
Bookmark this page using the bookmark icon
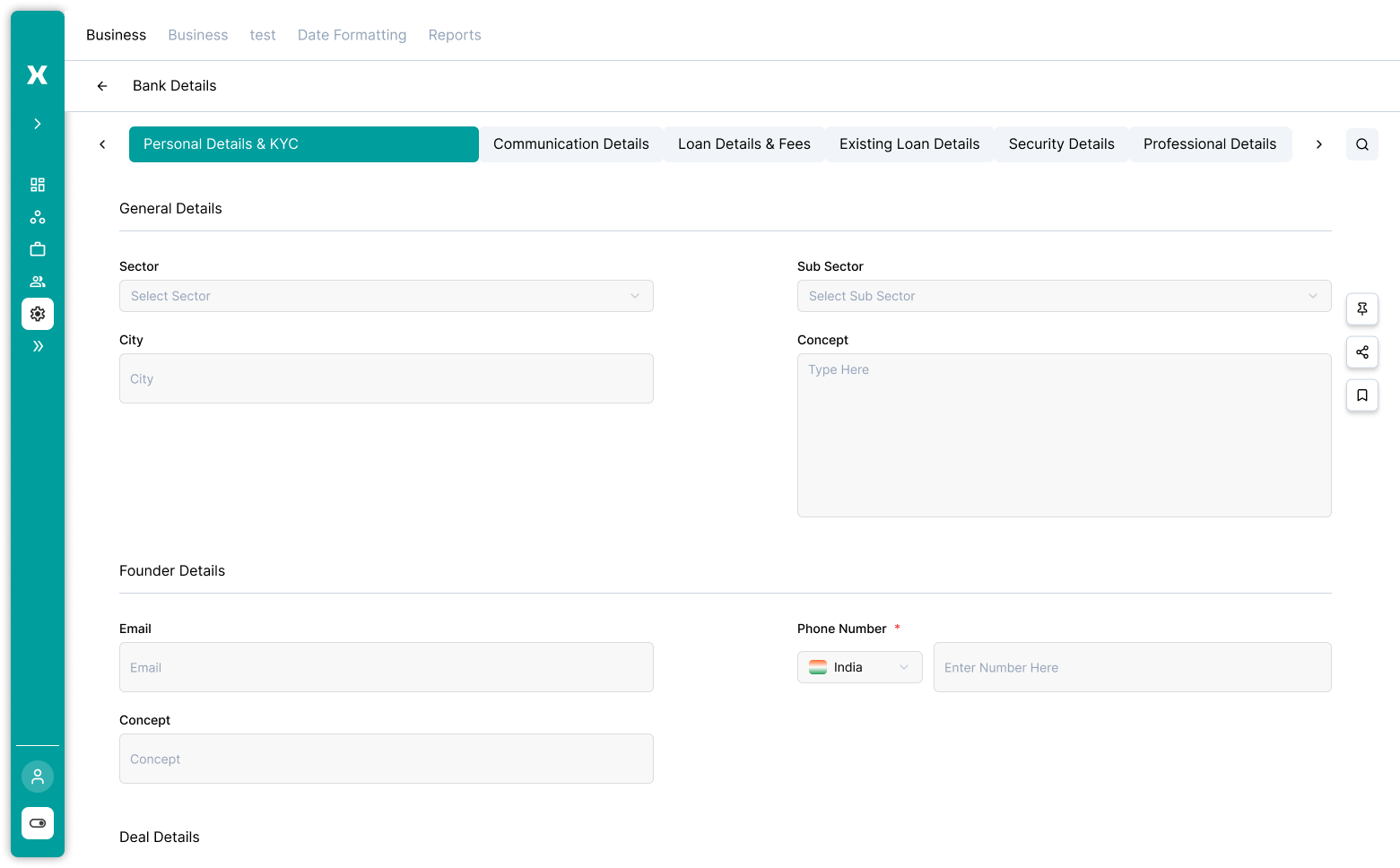coord(1361,395)
